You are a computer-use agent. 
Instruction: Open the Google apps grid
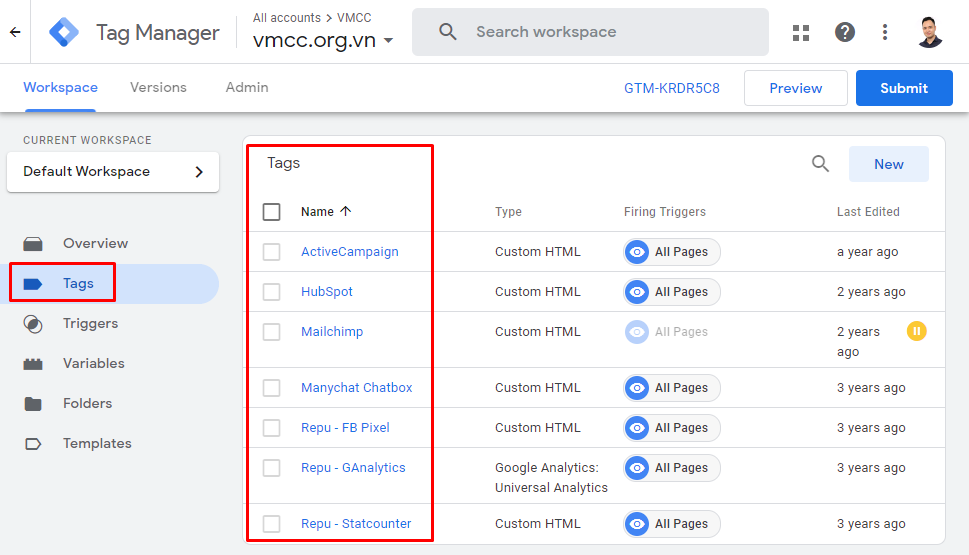click(x=801, y=32)
